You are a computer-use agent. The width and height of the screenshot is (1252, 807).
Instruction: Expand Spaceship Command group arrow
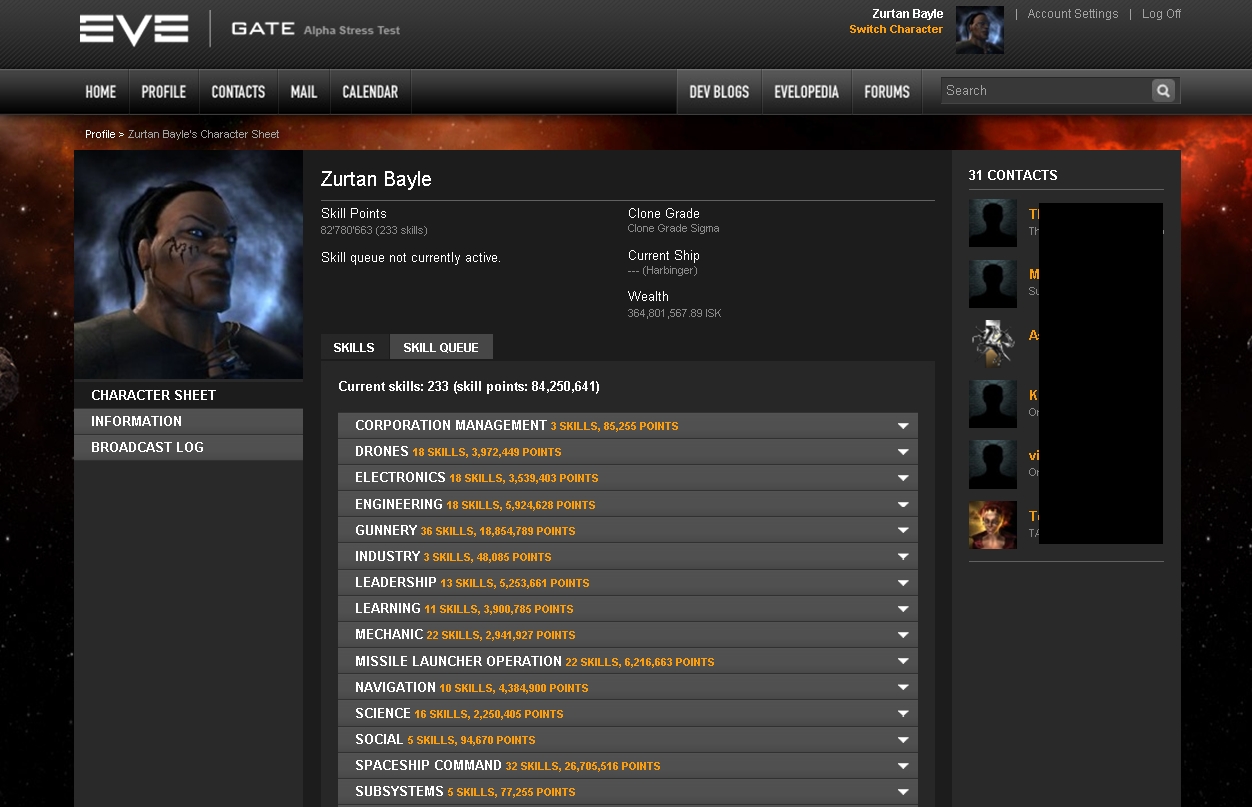point(903,766)
